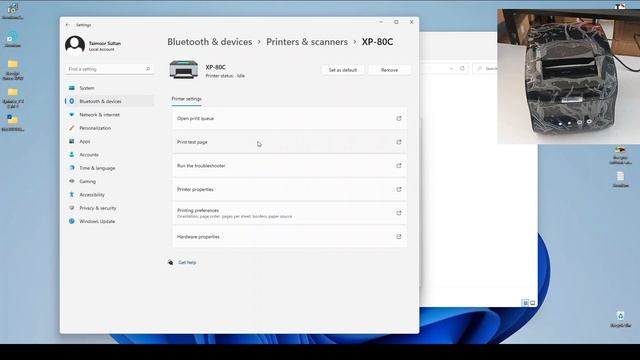Switch to details view in Explorer window
This screenshot has height=360, width=640.
(x=526, y=303)
